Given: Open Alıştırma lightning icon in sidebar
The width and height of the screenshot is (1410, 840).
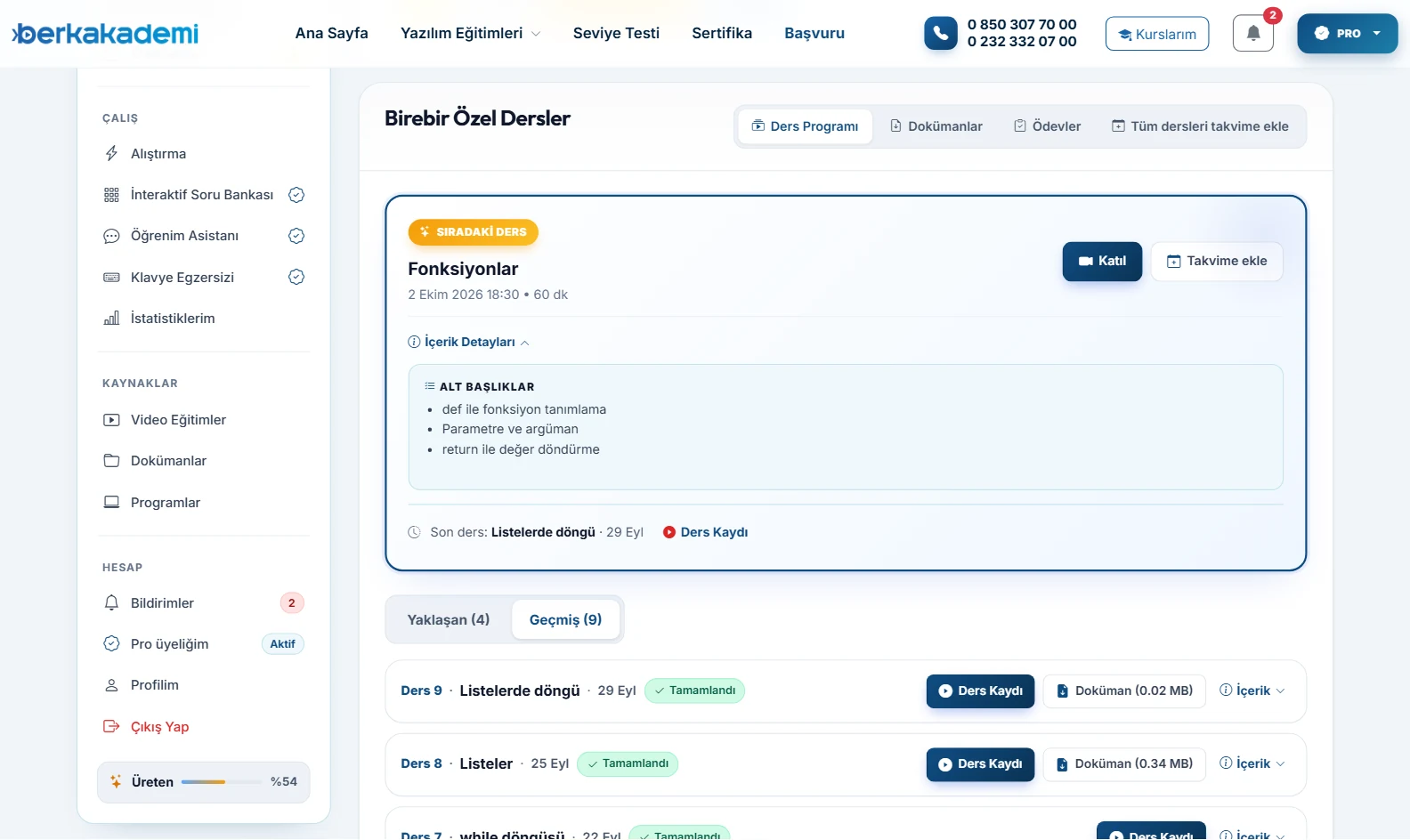Looking at the screenshot, I should pos(111,153).
